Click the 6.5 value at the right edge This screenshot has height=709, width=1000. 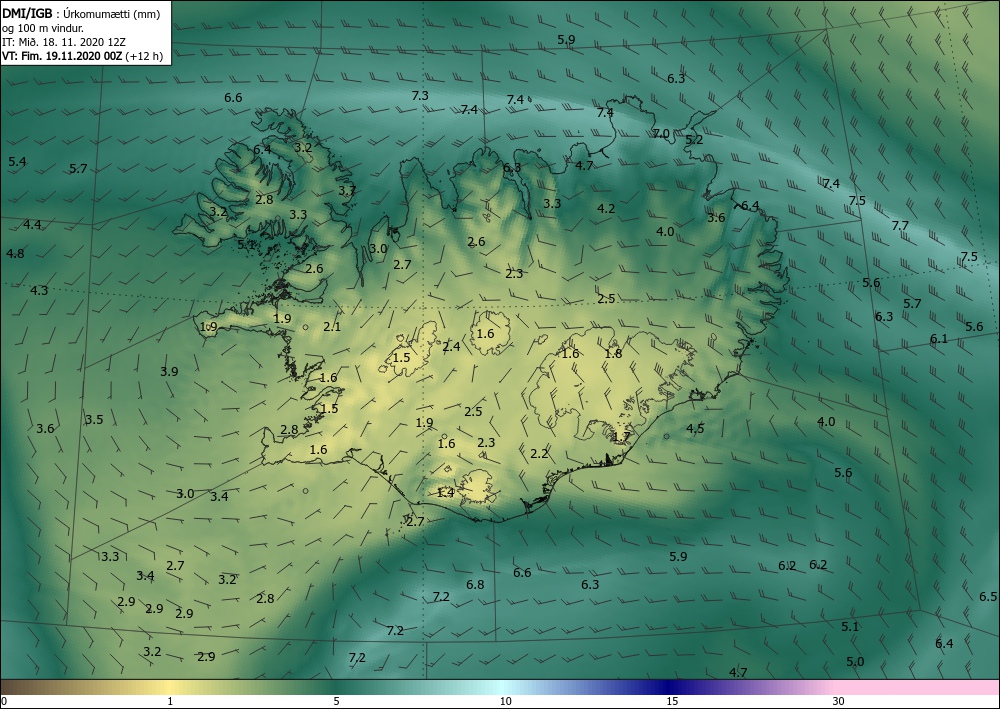tap(988, 597)
